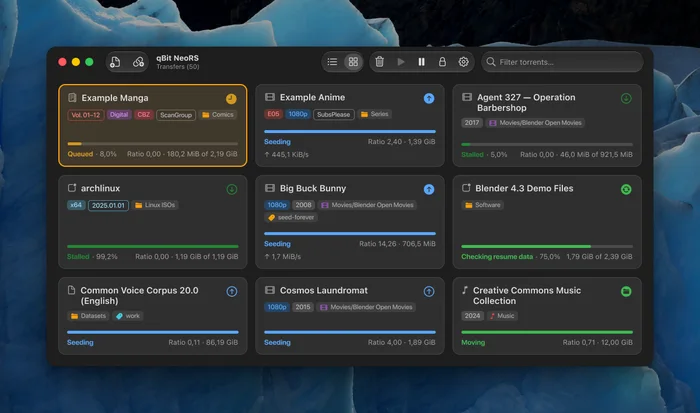Click the Filter torrents search field
Viewport: 700px width, 413px height.
562,62
